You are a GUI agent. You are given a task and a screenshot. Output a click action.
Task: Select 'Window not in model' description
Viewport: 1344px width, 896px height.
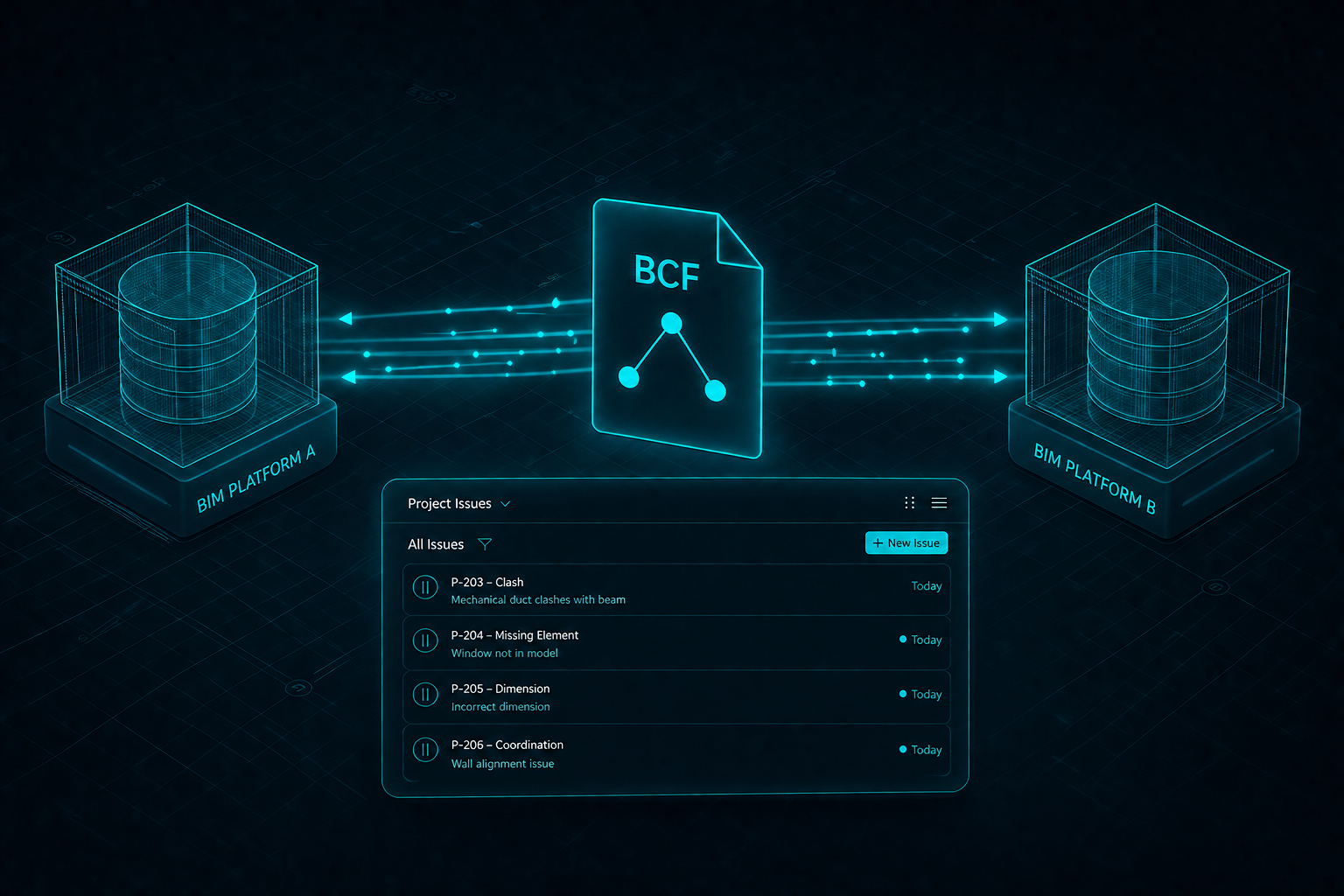[505, 654]
